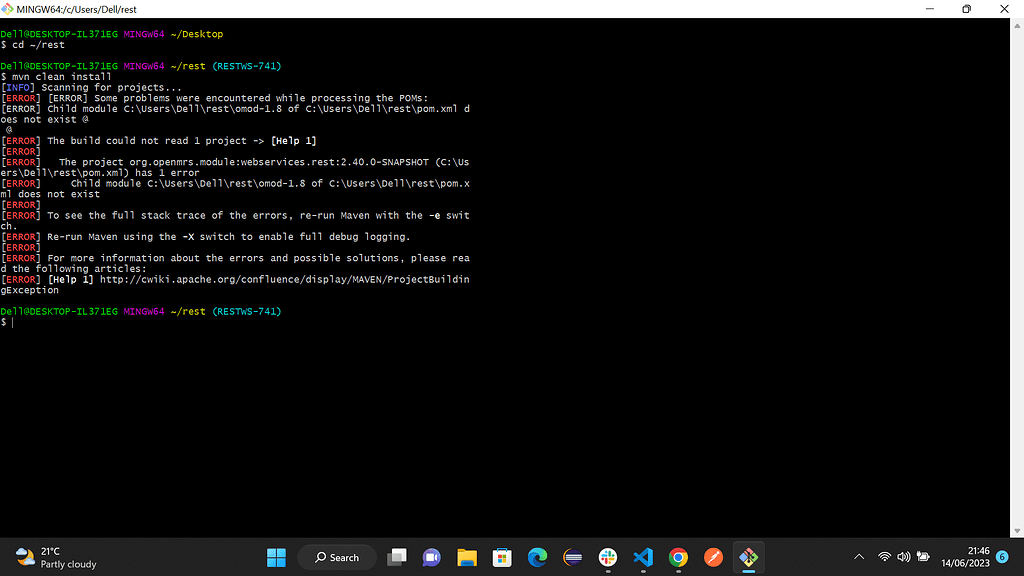This screenshot has width=1024, height=576.
Task: Open Postman from the taskbar
Action: point(713,557)
